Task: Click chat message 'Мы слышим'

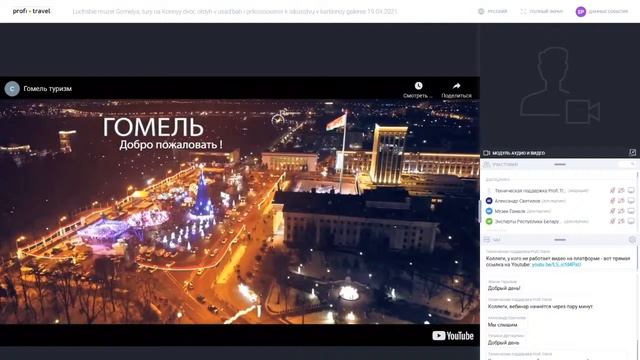Action: [x=502, y=324]
